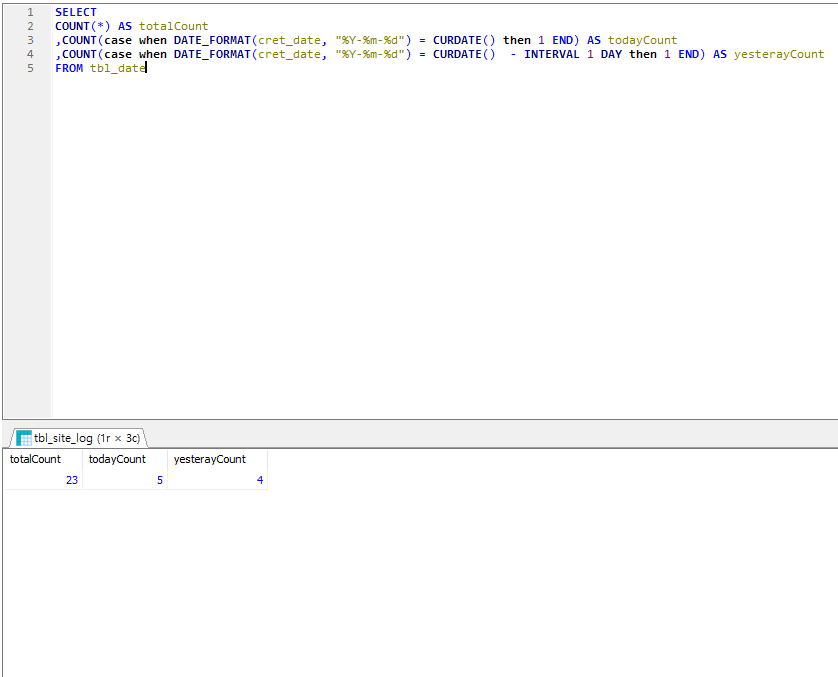Click yesterayCount alias in query line 4
This screenshot has width=838, height=677.
click(779, 54)
